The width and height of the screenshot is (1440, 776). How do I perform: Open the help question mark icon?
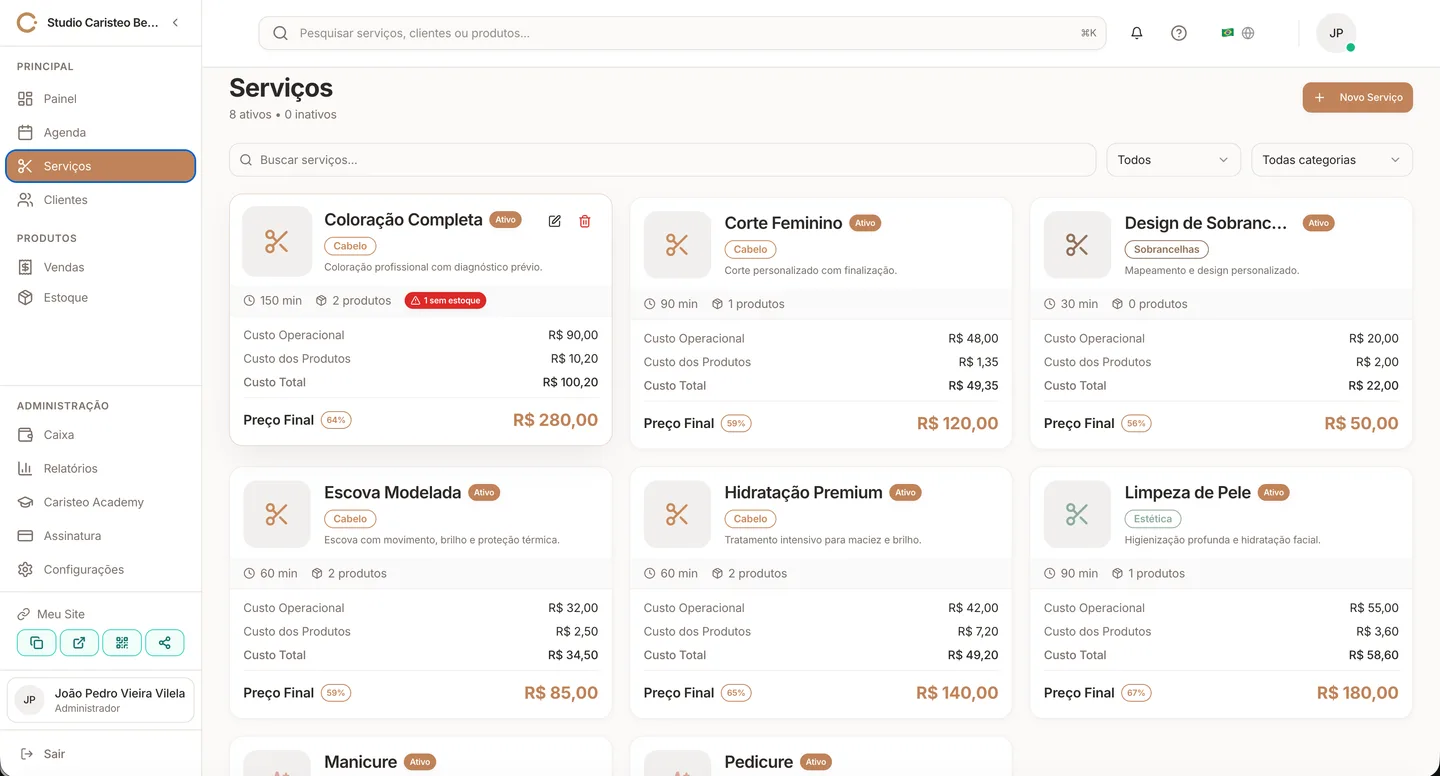[1179, 33]
